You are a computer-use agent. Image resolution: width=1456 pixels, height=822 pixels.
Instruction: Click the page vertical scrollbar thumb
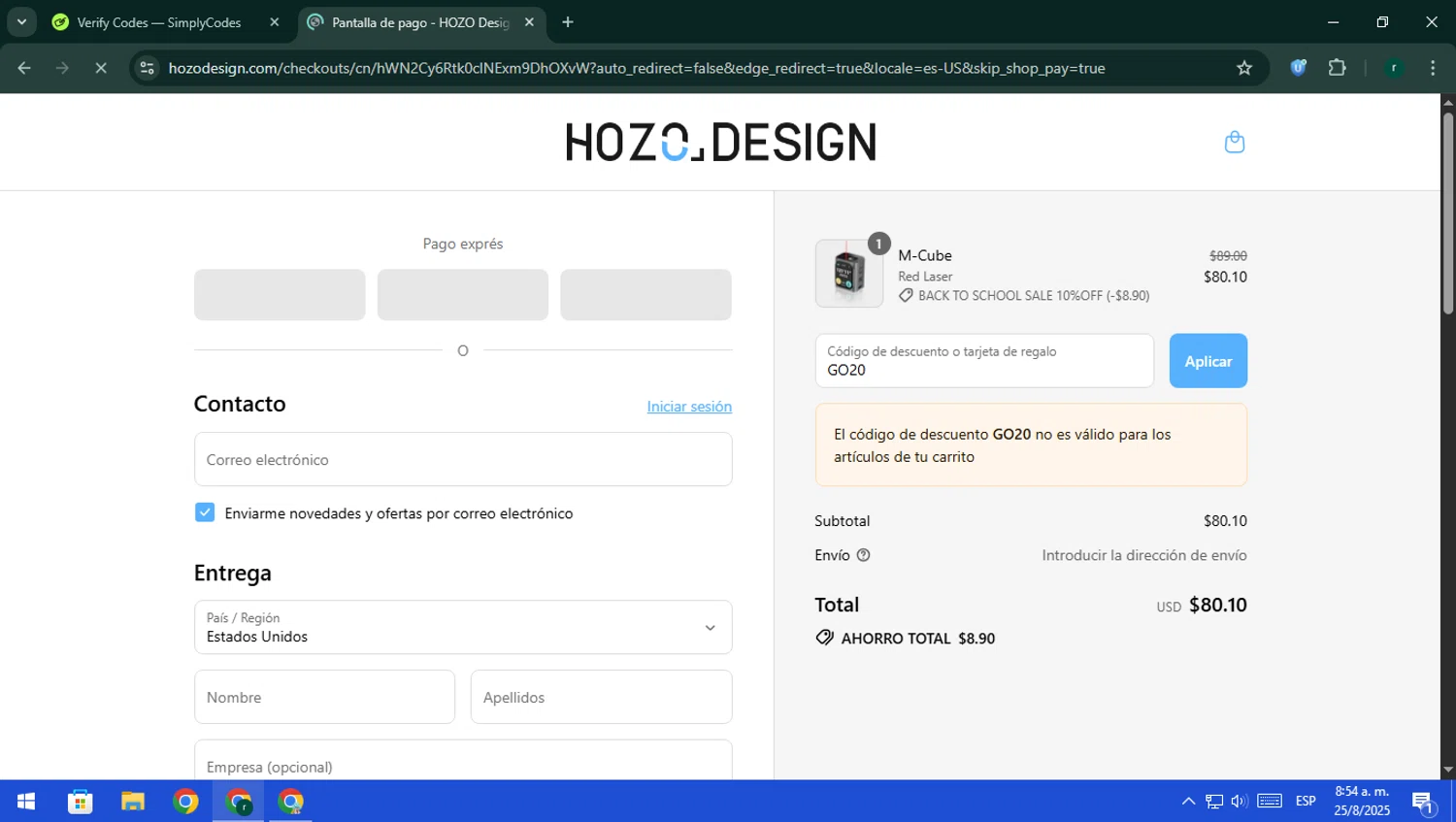coord(1448,214)
